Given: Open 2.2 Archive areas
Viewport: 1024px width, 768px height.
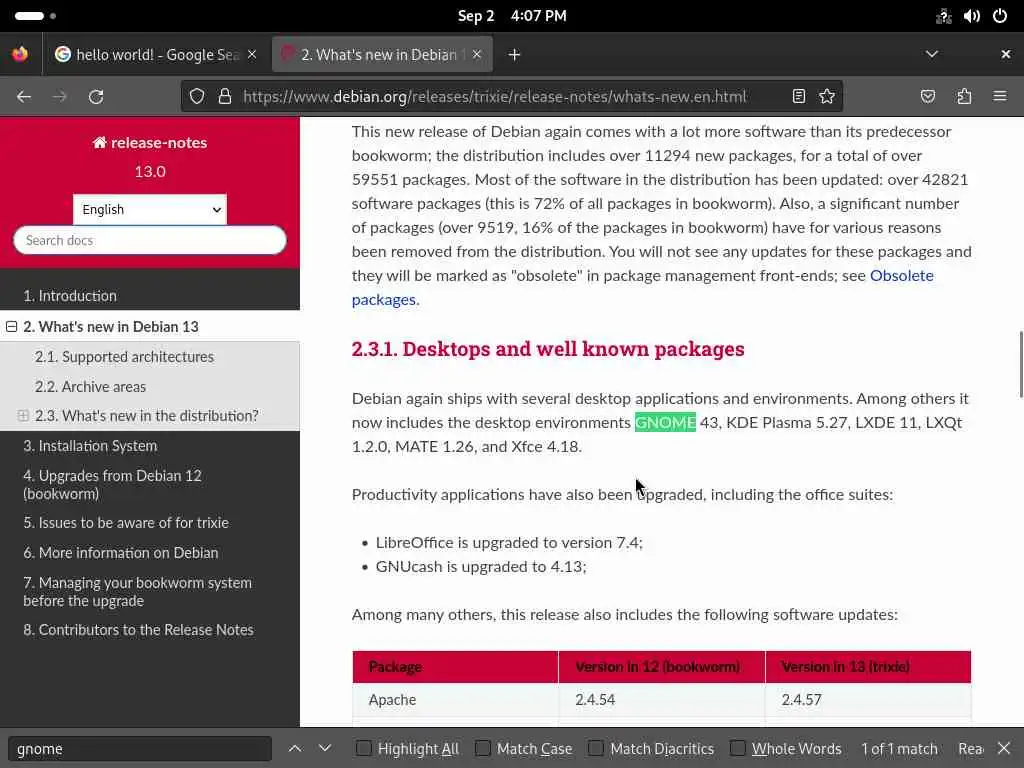Looking at the screenshot, I should (90, 387).
